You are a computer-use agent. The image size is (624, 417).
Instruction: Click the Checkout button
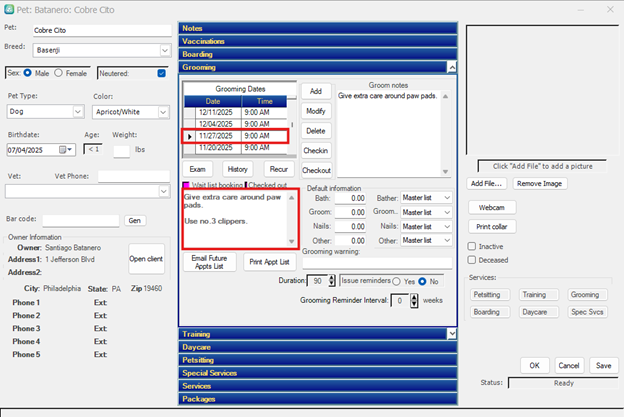[316, 170]
